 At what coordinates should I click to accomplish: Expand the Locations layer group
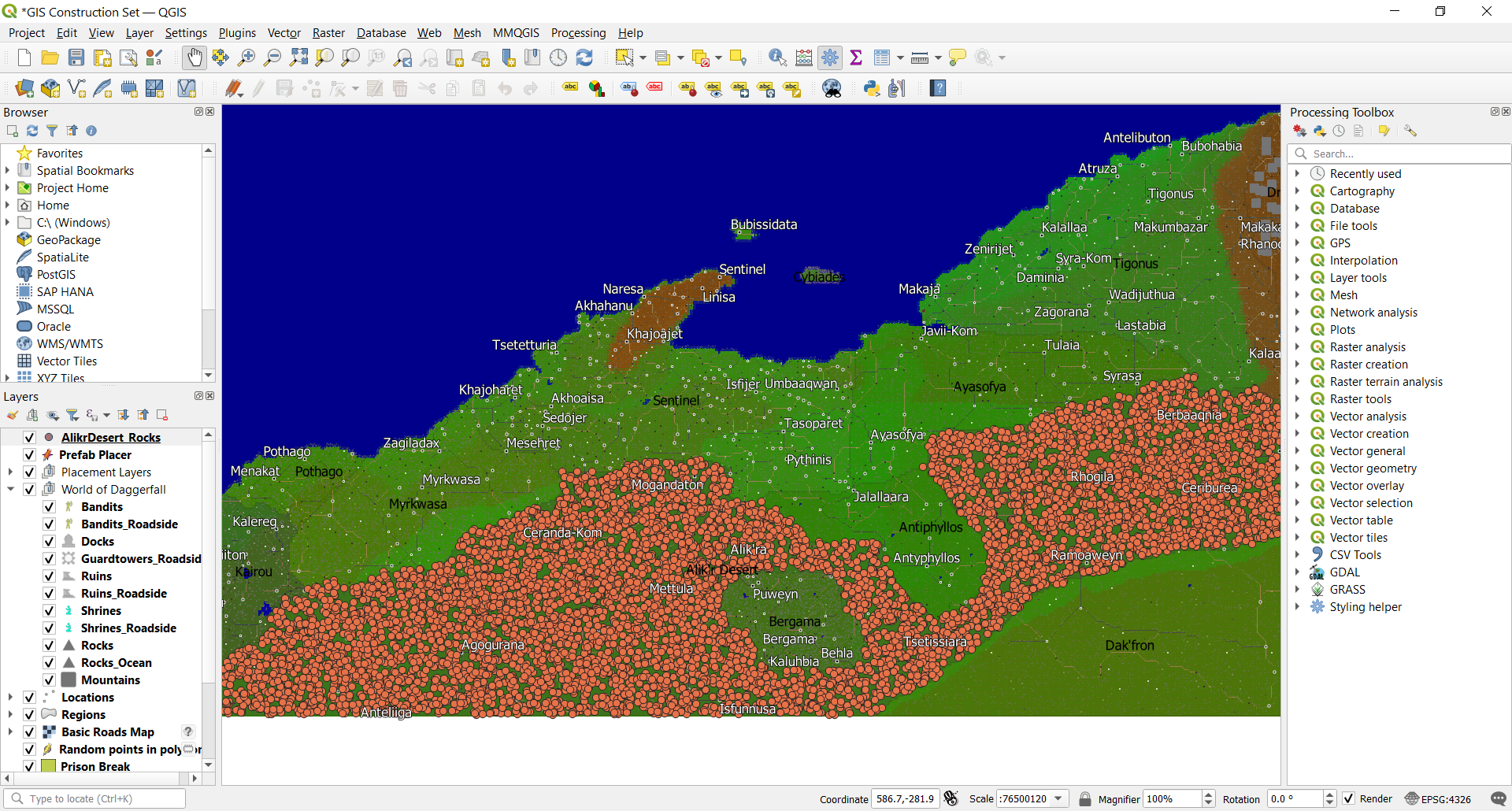point(10,698)
